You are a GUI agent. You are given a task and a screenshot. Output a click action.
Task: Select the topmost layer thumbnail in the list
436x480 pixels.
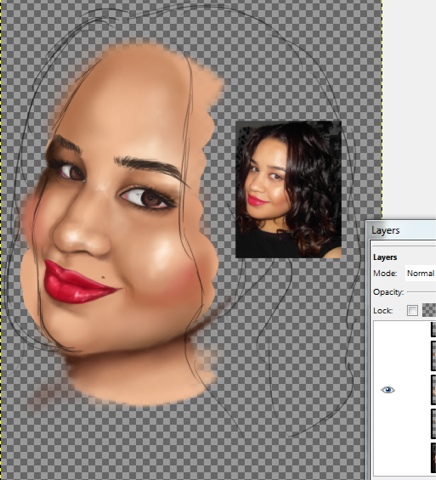click(433, 329)
